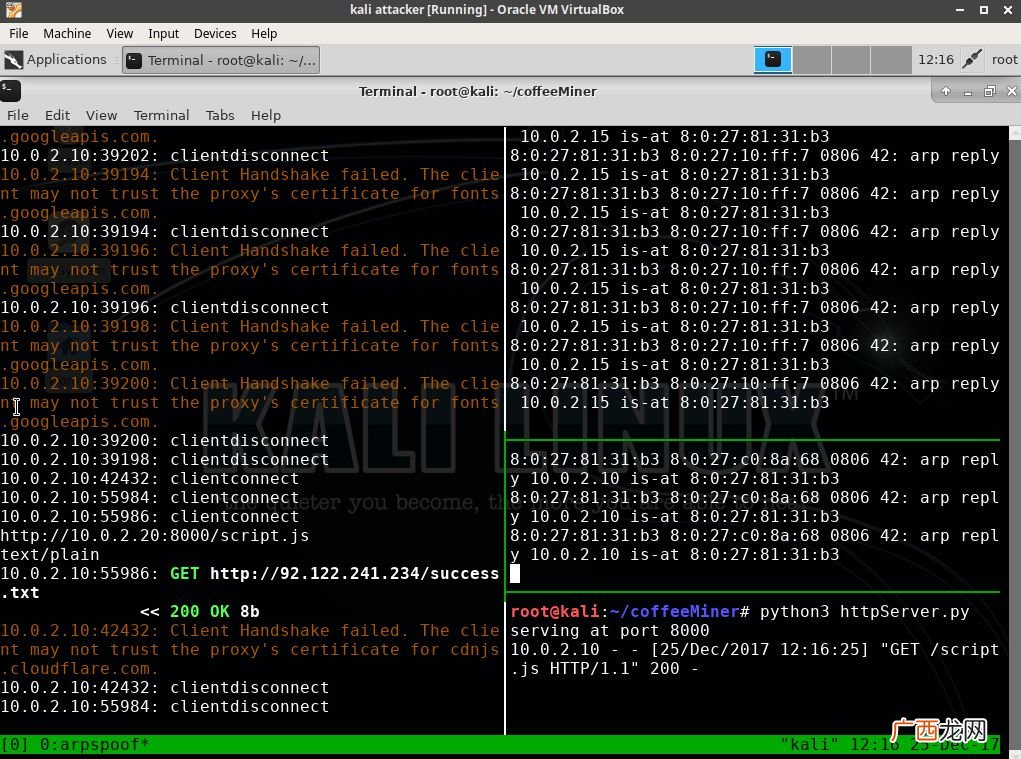This screenshot has height=759, width=1021.
Task: Open the terminal's Help menu
Action: 266,115
